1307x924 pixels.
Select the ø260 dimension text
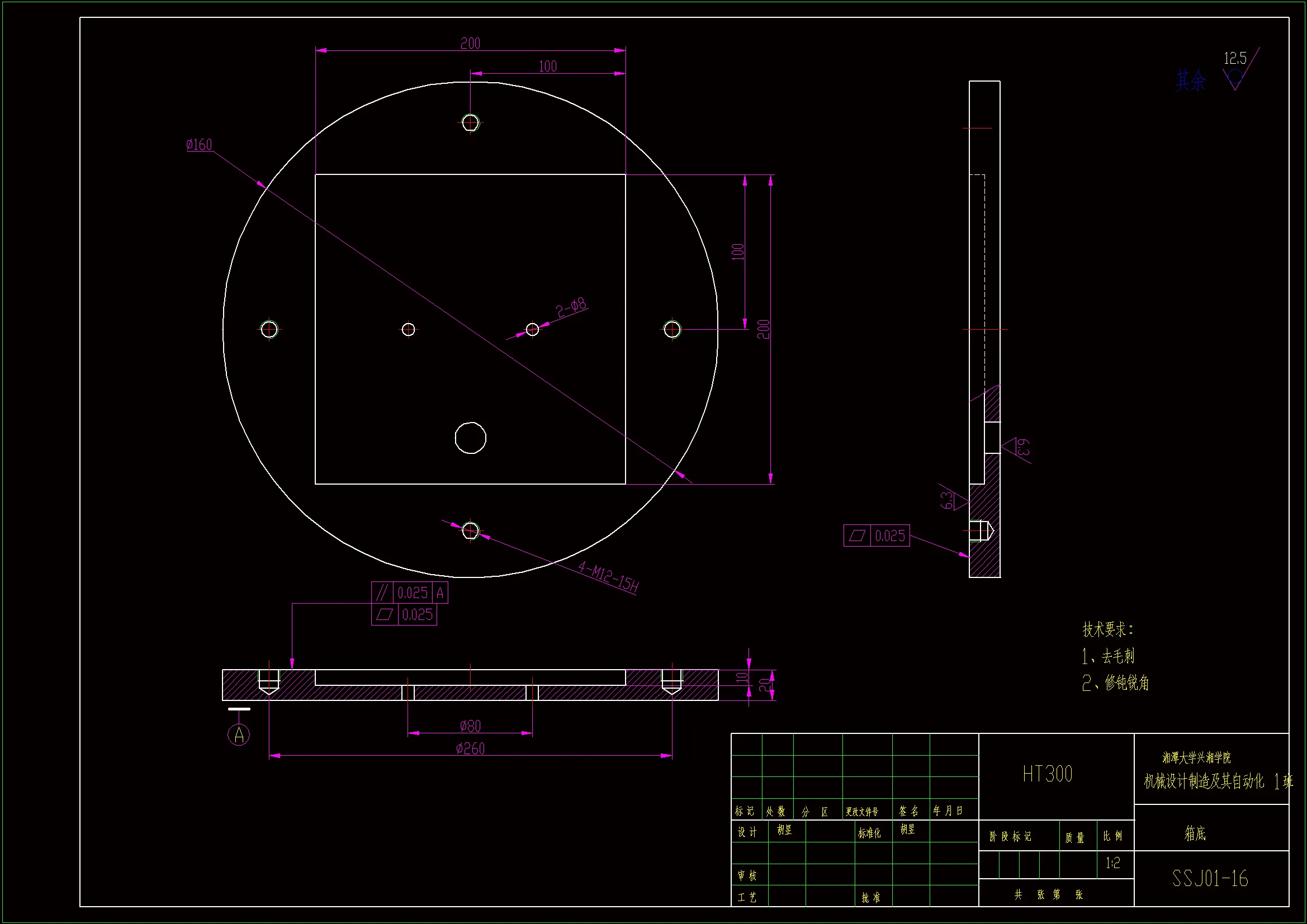[x=470, y=748]
